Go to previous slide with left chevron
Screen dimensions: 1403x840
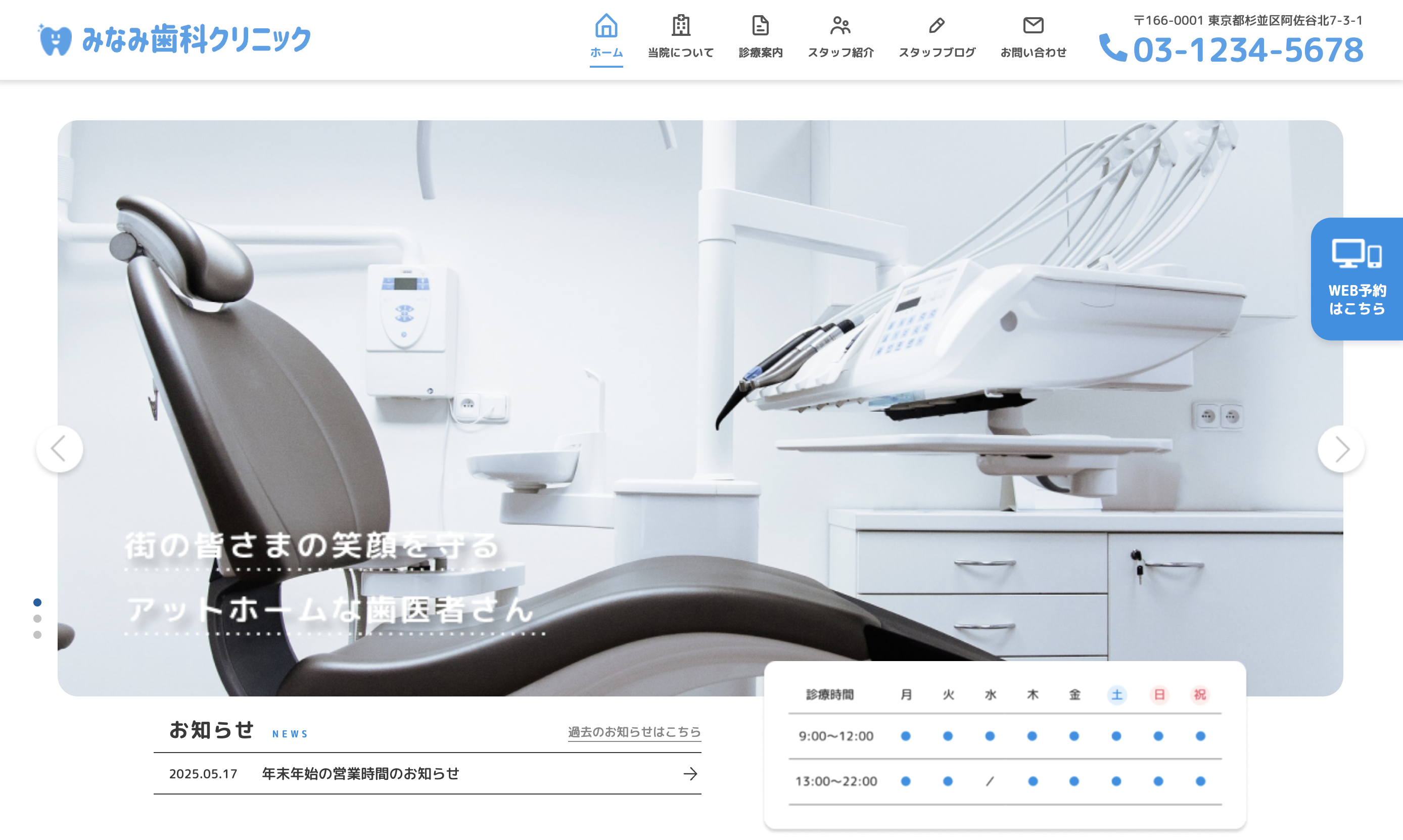point(60,449)
